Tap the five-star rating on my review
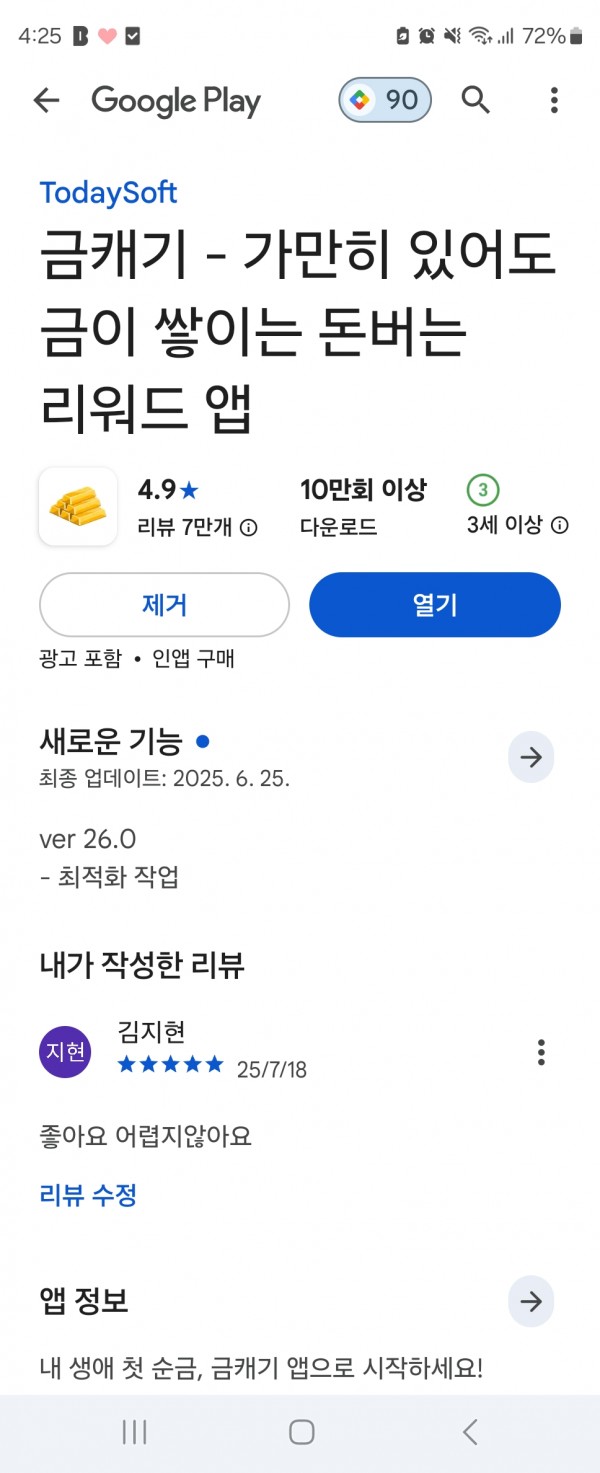Image resolution: width=600 pixels, height=1473 pixels. point(171,1065)
